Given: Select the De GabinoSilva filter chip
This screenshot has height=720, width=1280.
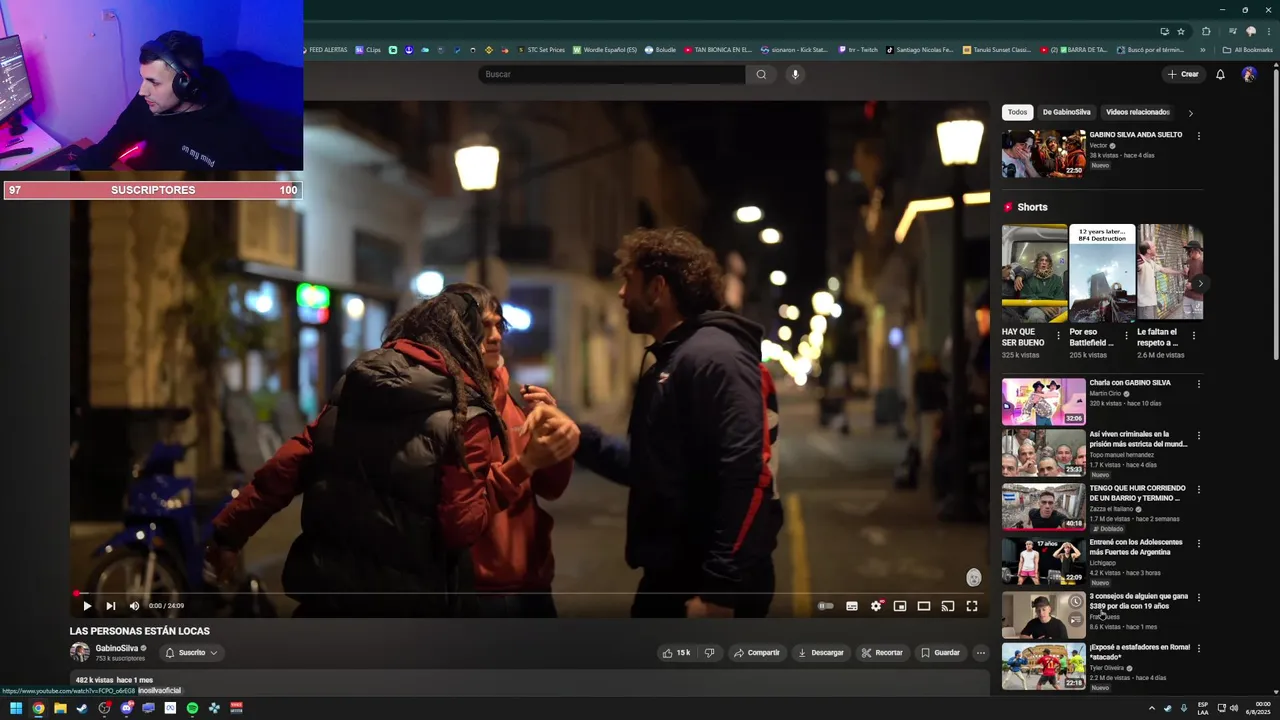Looking at the screenshot, I should (1066, 112).
